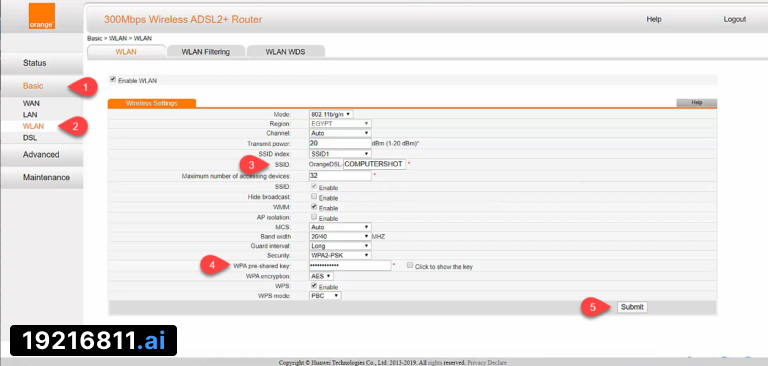Check Click to show the key
This screenshot has width=768, height=366.
[x=409, y=265]
